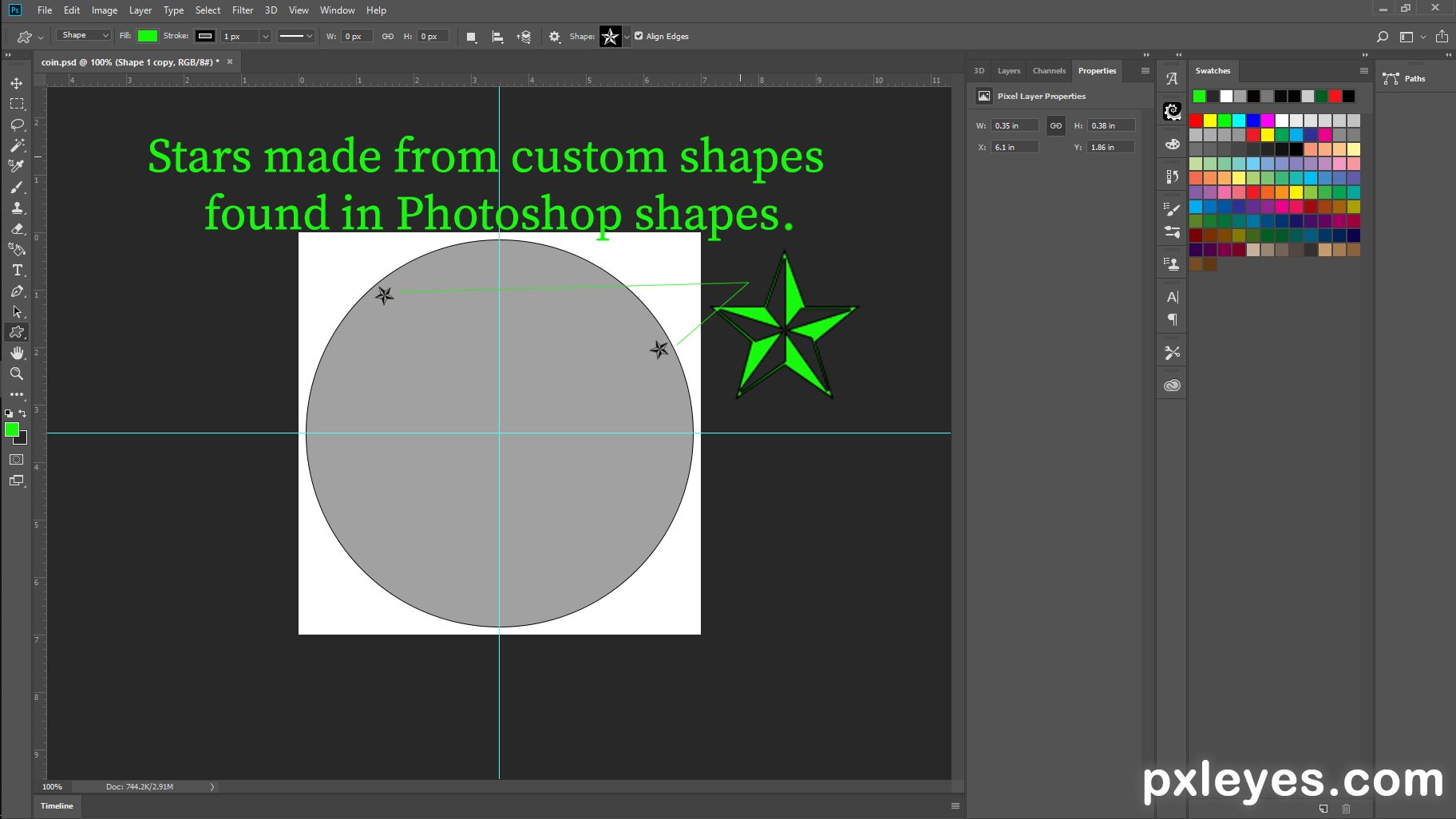
Task: Open the Swatches panel flyout menu
Action: [1364, 70]
